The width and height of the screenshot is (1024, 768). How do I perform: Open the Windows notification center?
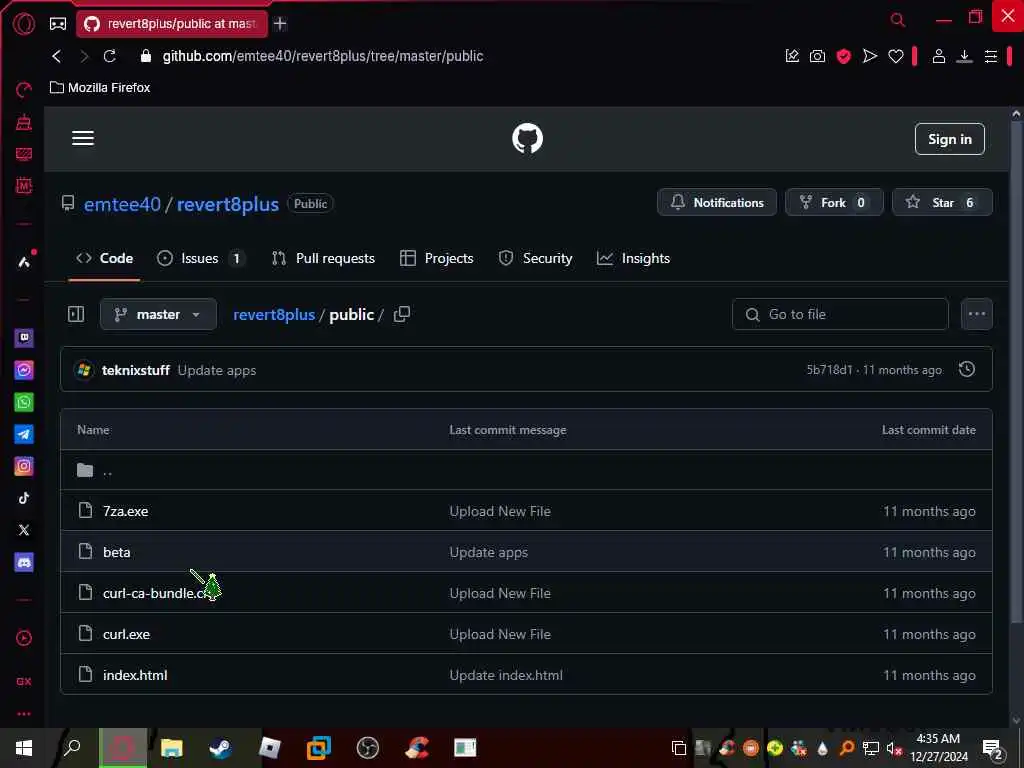992,748
